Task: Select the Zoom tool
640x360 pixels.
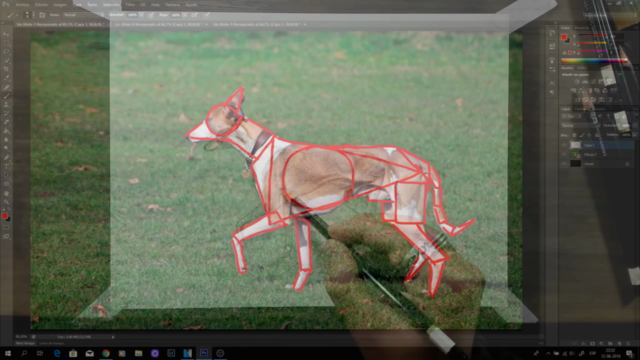Action: coord(6,202)
